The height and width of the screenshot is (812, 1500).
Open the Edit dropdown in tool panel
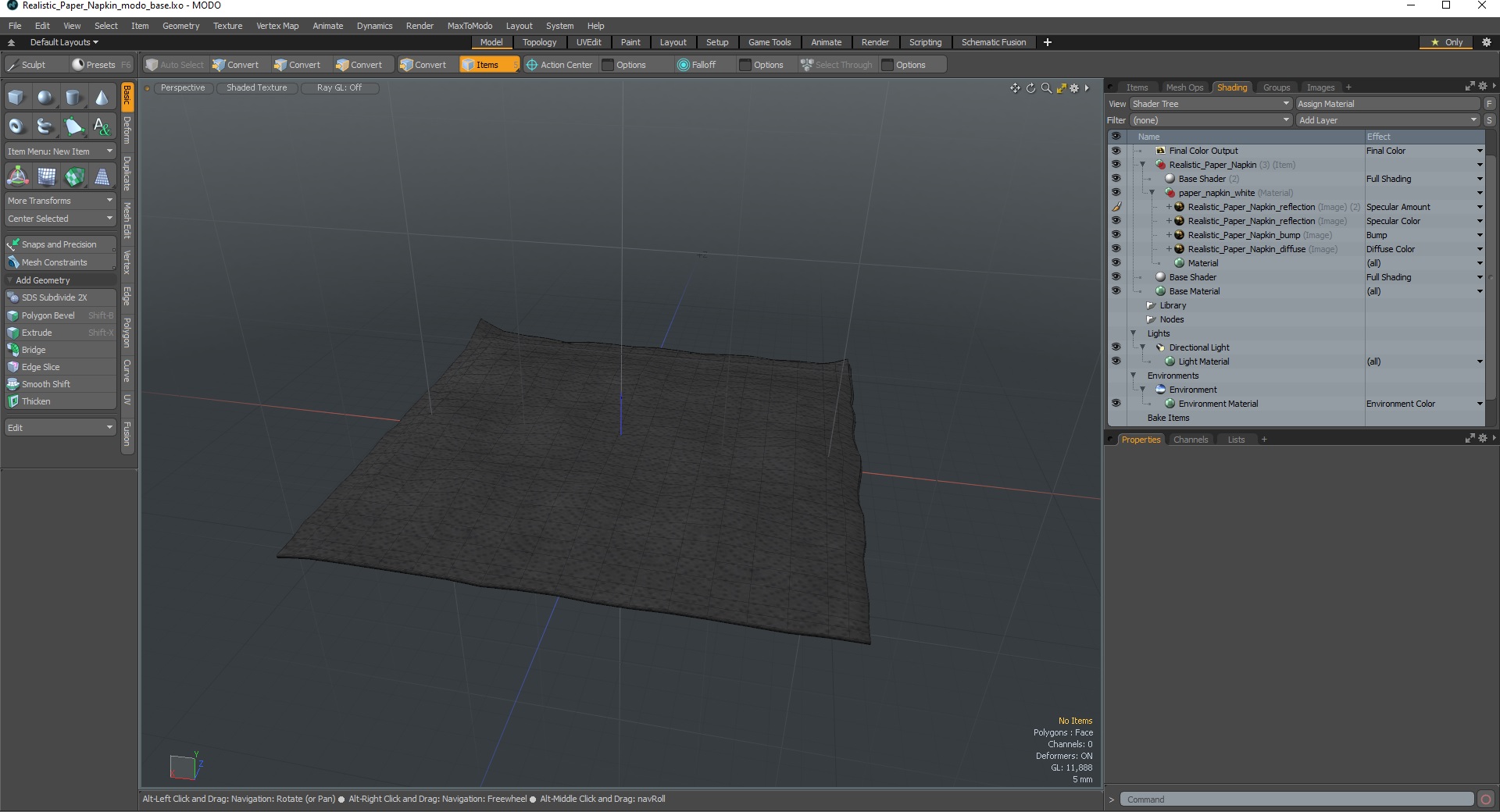click(60, 428)
